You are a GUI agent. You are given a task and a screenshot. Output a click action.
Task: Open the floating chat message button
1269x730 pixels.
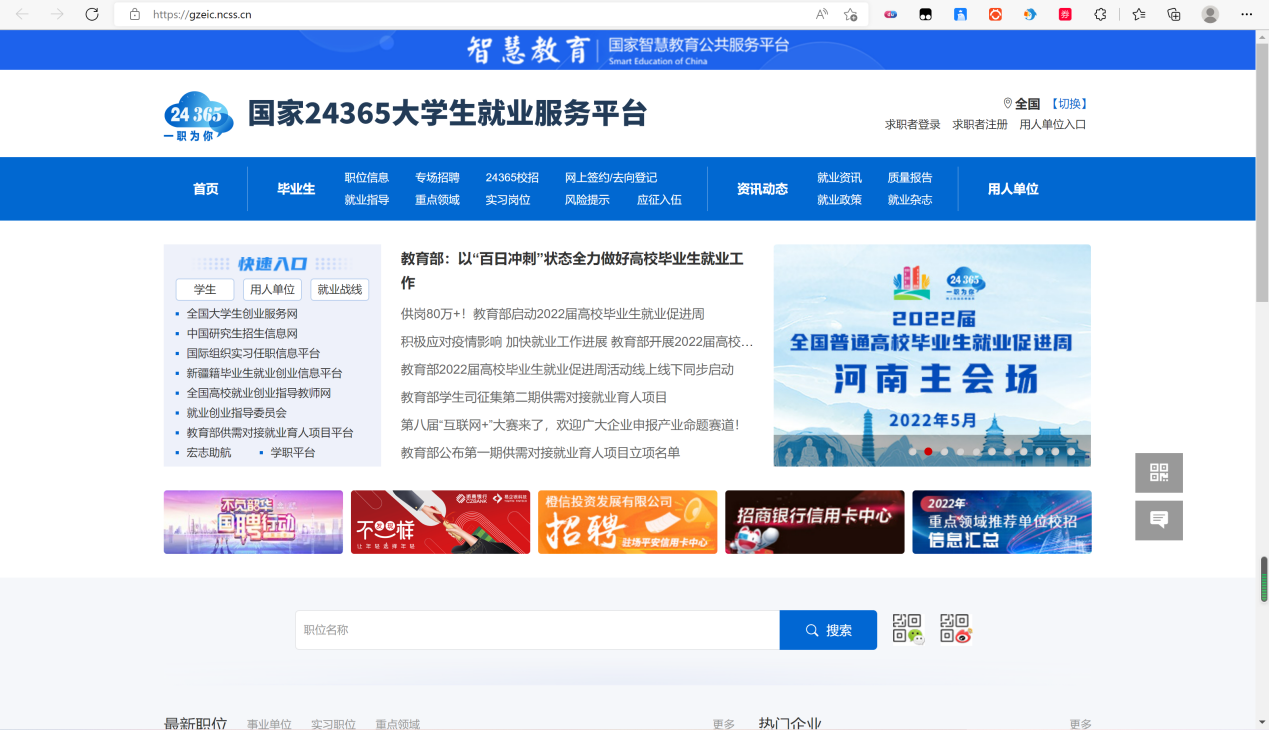pos(1158,520)
